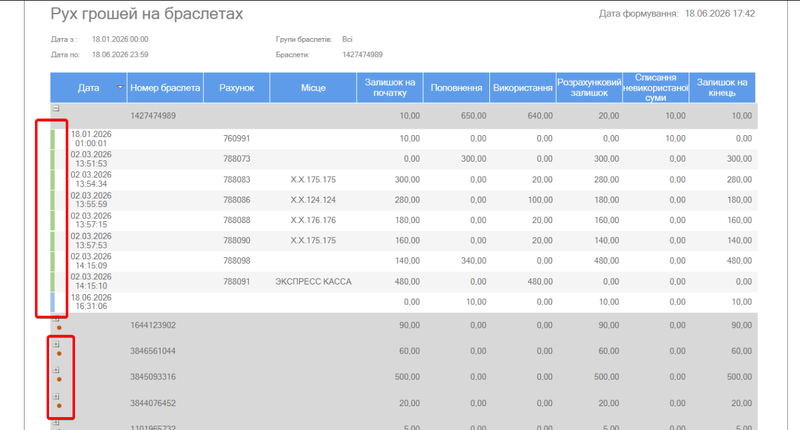Expand the bracelet 3844076452 group
This screenshot has height=430, width=800.
pos(56,396)
